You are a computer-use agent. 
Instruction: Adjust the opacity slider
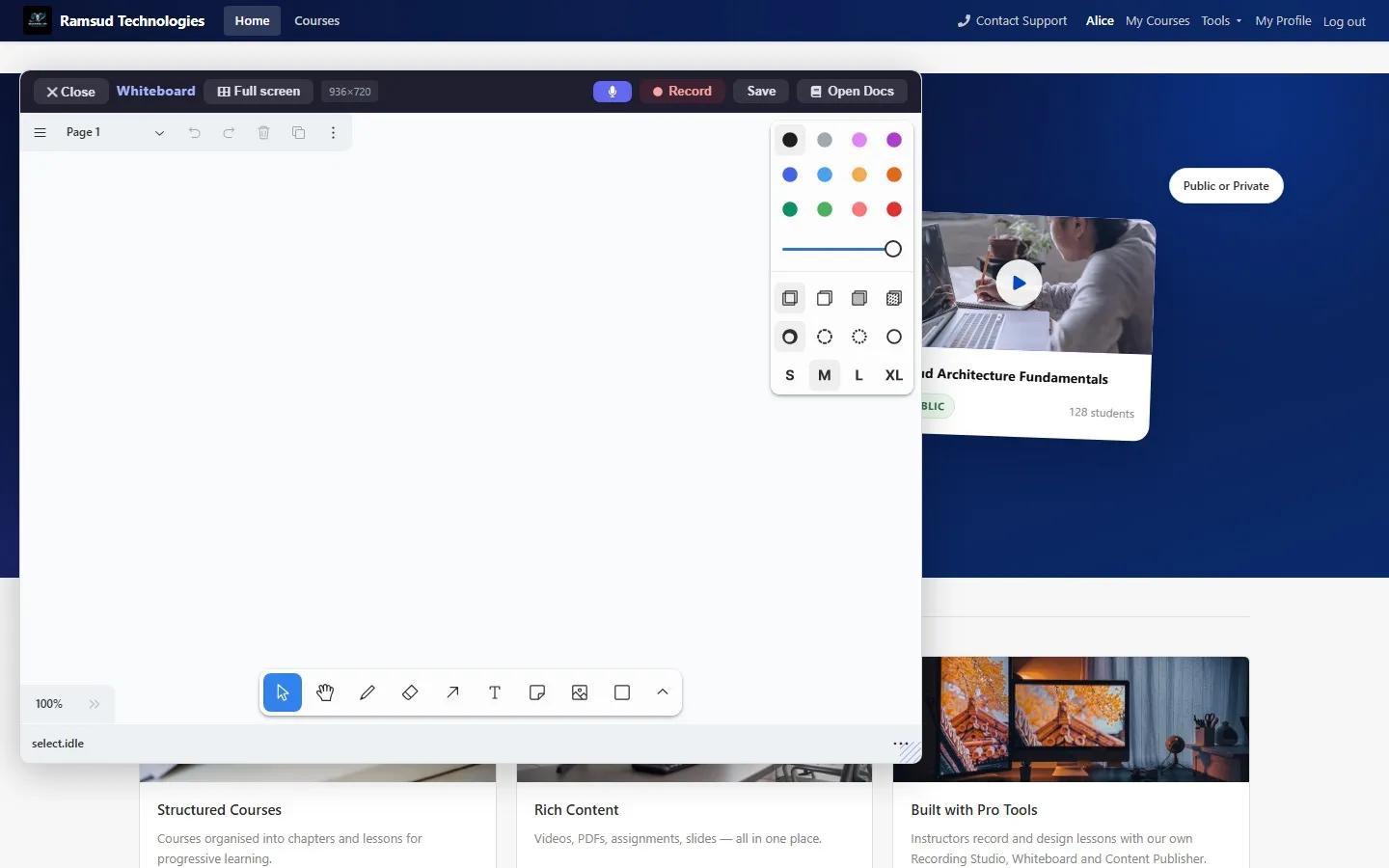842,249
